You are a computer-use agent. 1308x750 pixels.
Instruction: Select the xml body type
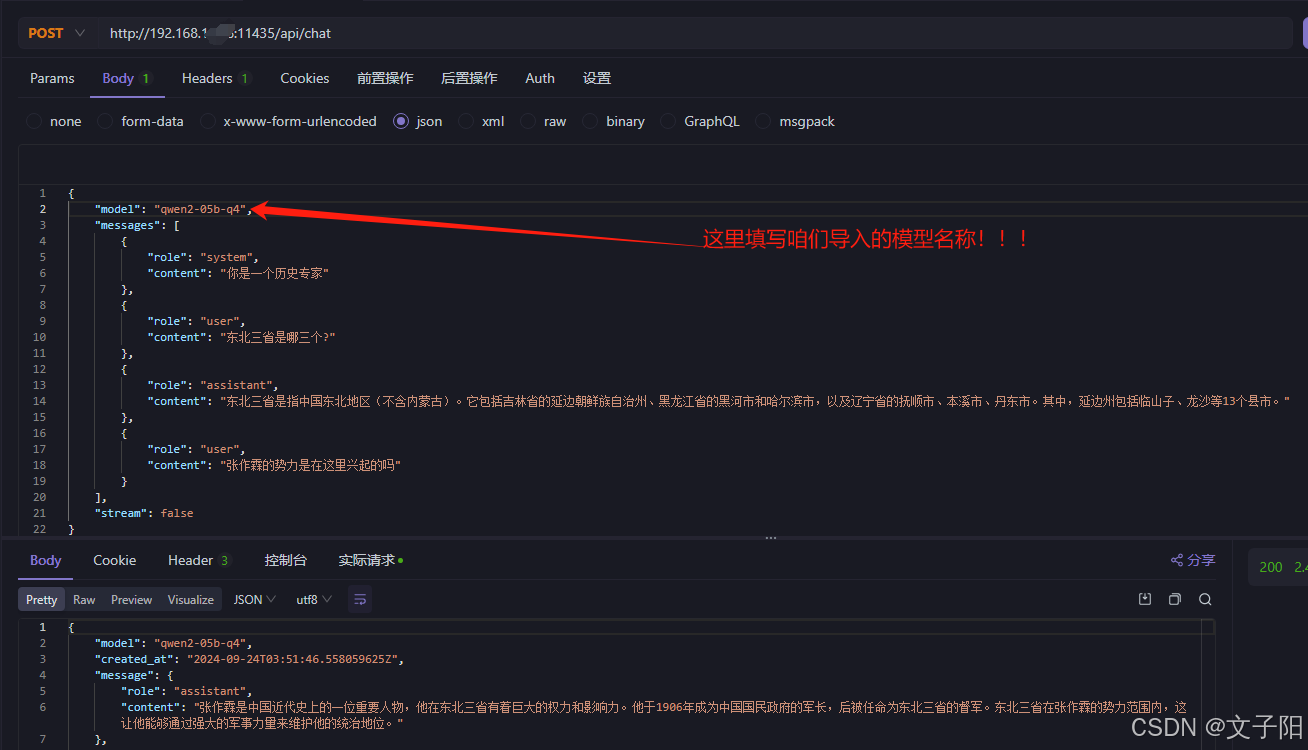tap(481, 121)
